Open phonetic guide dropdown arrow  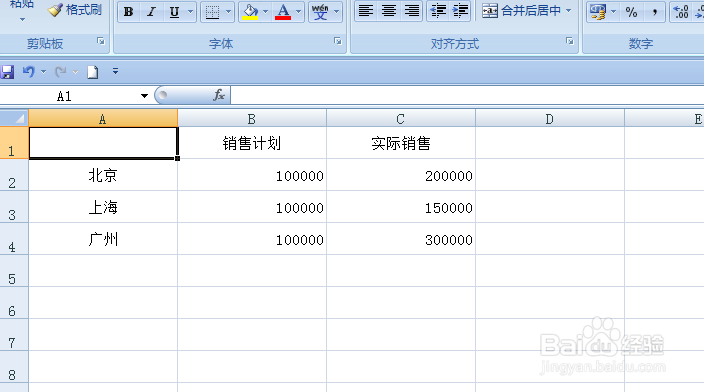336,12
